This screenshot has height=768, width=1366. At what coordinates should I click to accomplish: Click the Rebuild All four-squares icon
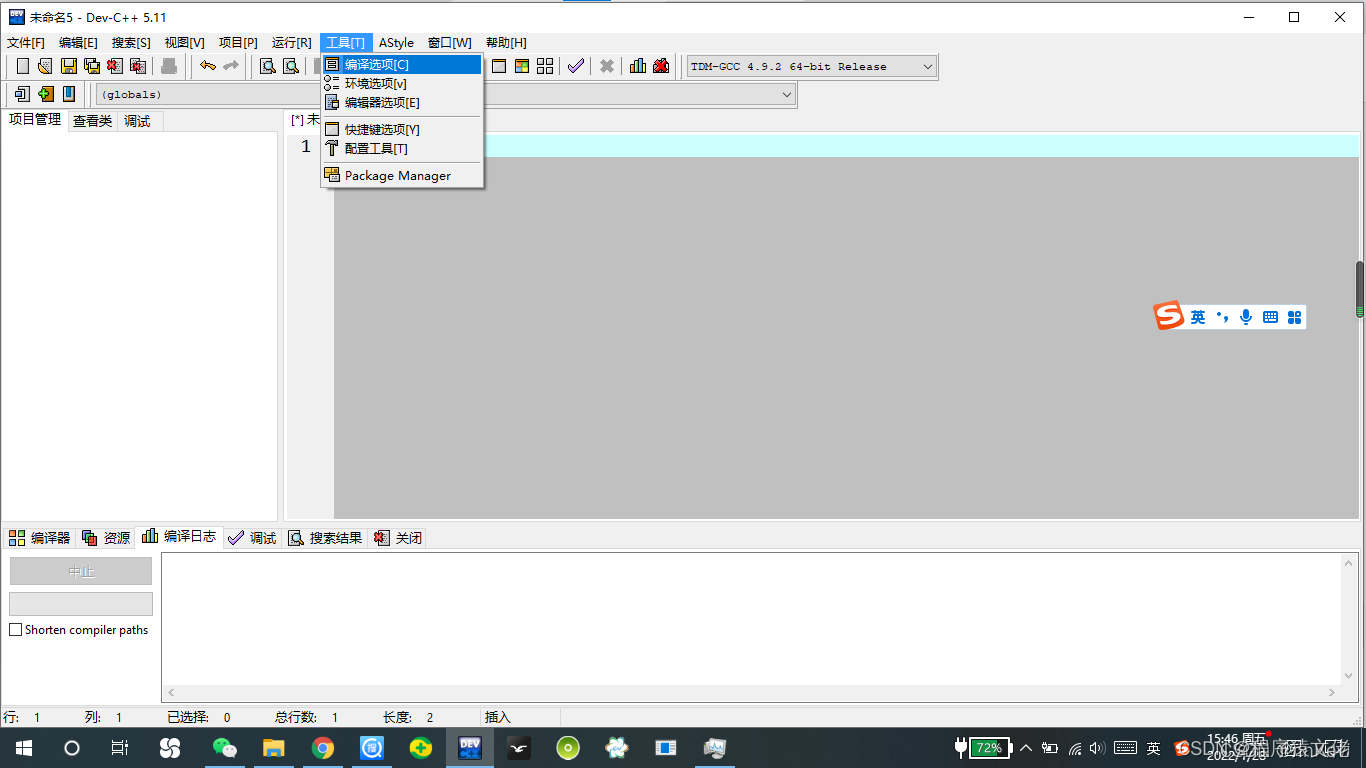click(x=545, y=66)
